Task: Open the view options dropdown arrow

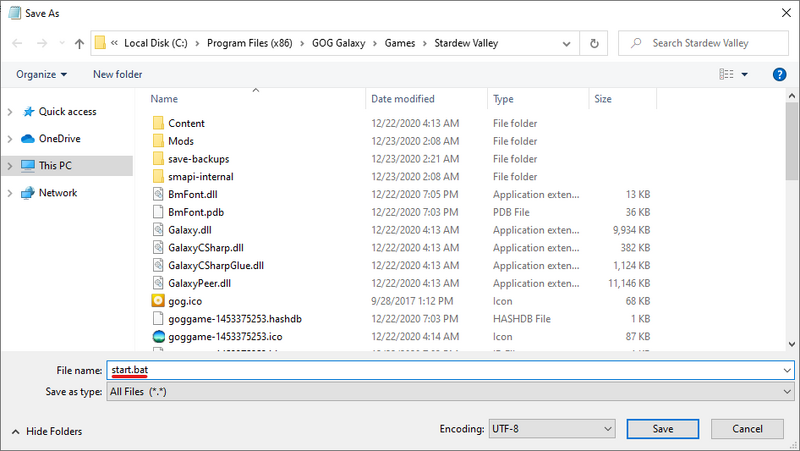Action: [744, 74]
